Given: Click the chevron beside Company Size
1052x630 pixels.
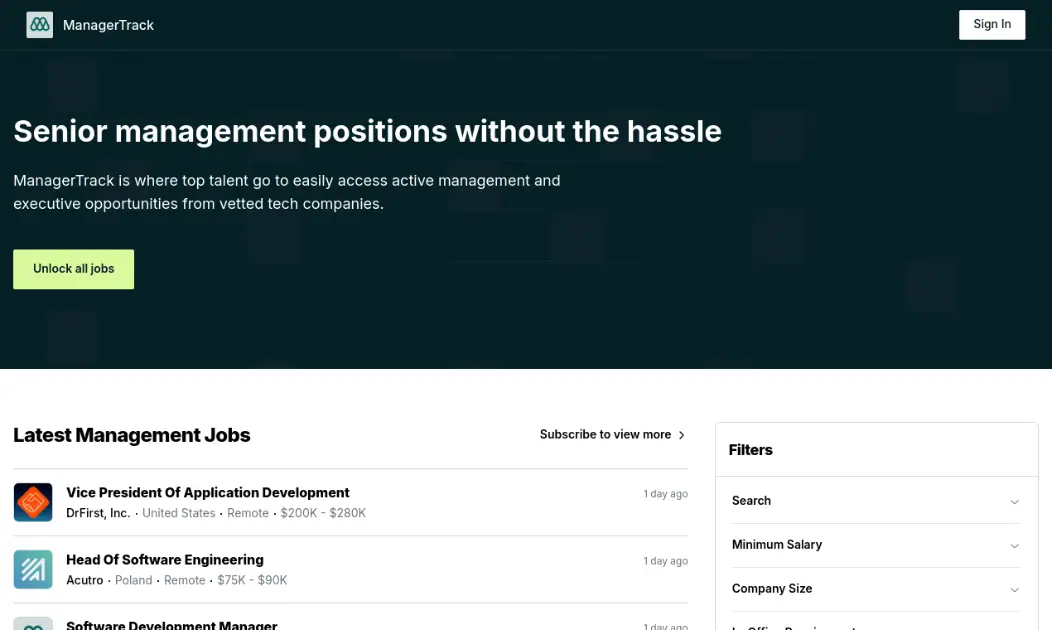Looking at the screenshot, I should click(x=1015, y=590).
